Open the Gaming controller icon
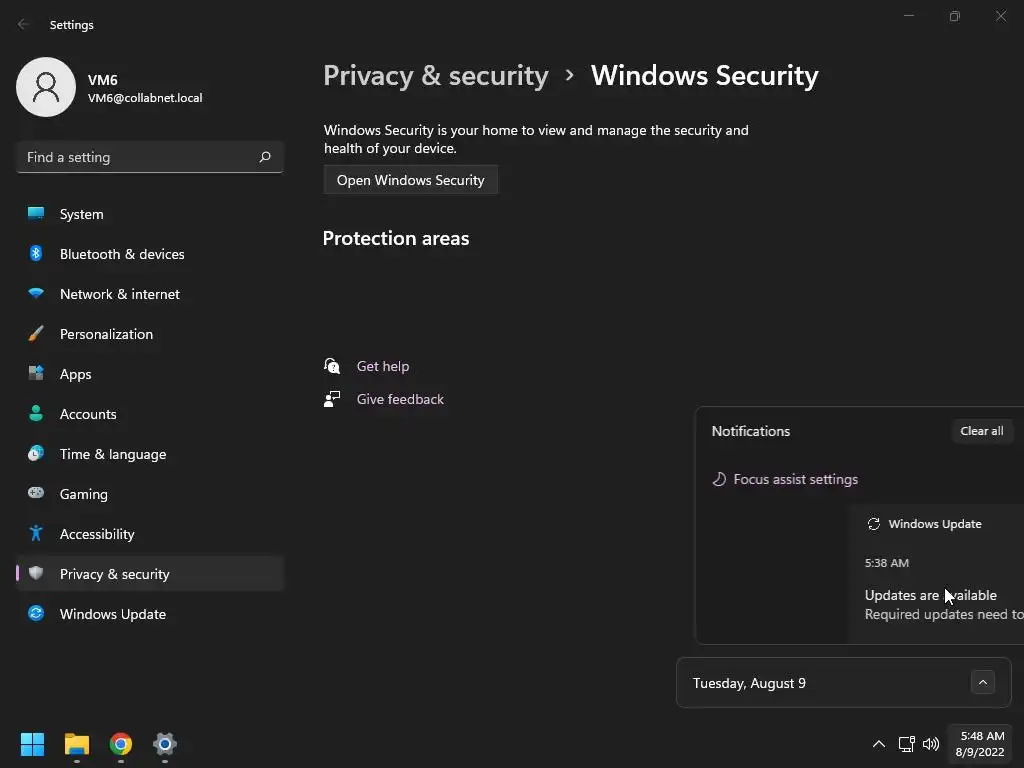The height and width of the screenshot is (768, 1024). pyautogui.click(x=36, y=494)
